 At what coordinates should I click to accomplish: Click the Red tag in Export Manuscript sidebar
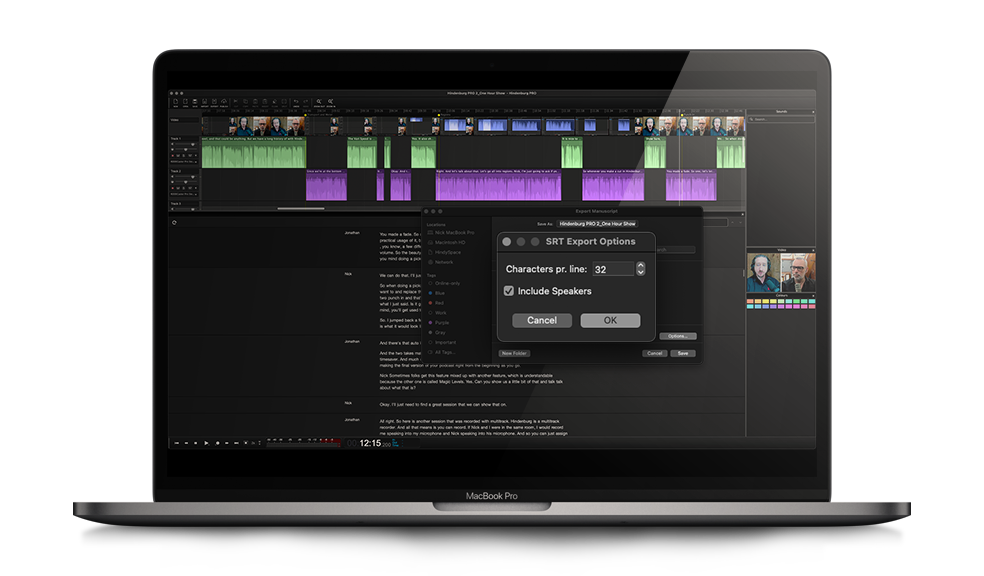click(x=436, y=303)
